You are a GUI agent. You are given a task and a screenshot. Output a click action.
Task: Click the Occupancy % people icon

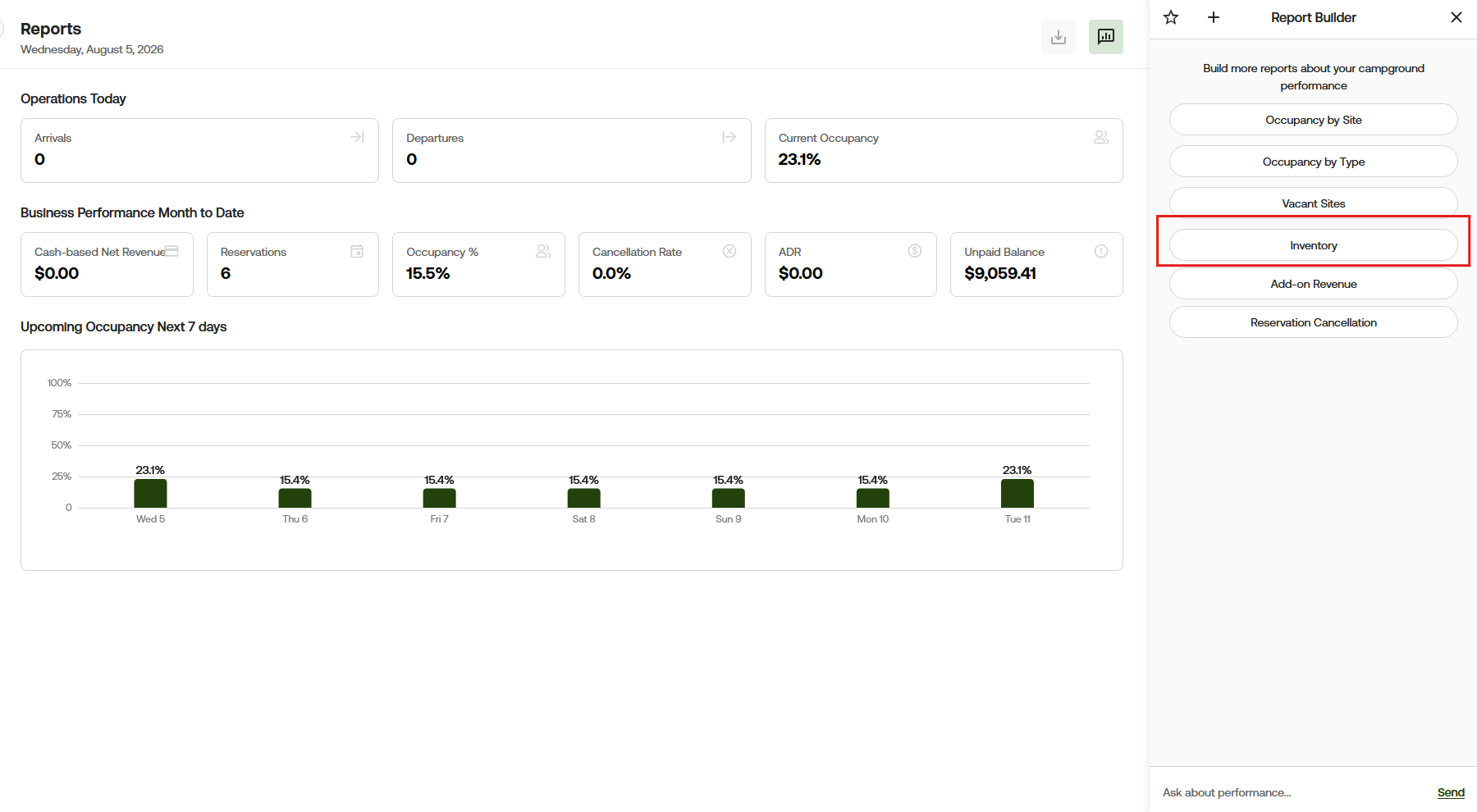click(543, 251)
